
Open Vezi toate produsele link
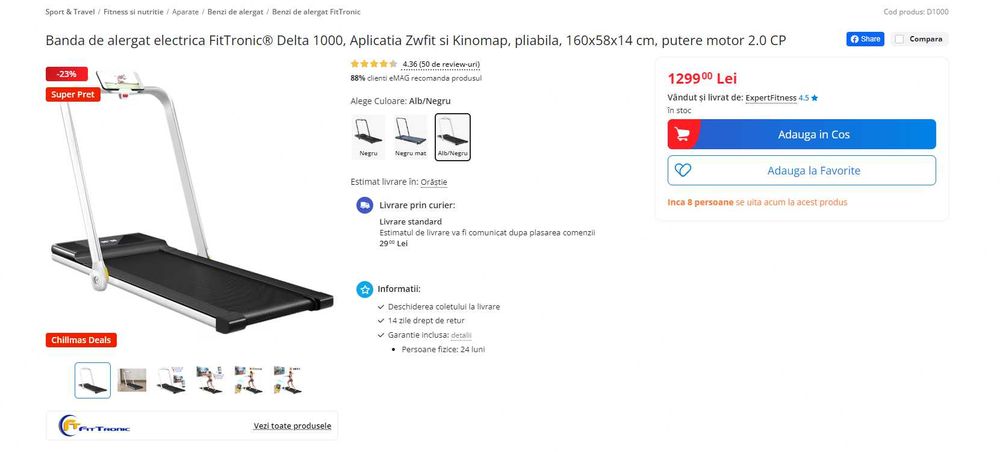(292, 425)
